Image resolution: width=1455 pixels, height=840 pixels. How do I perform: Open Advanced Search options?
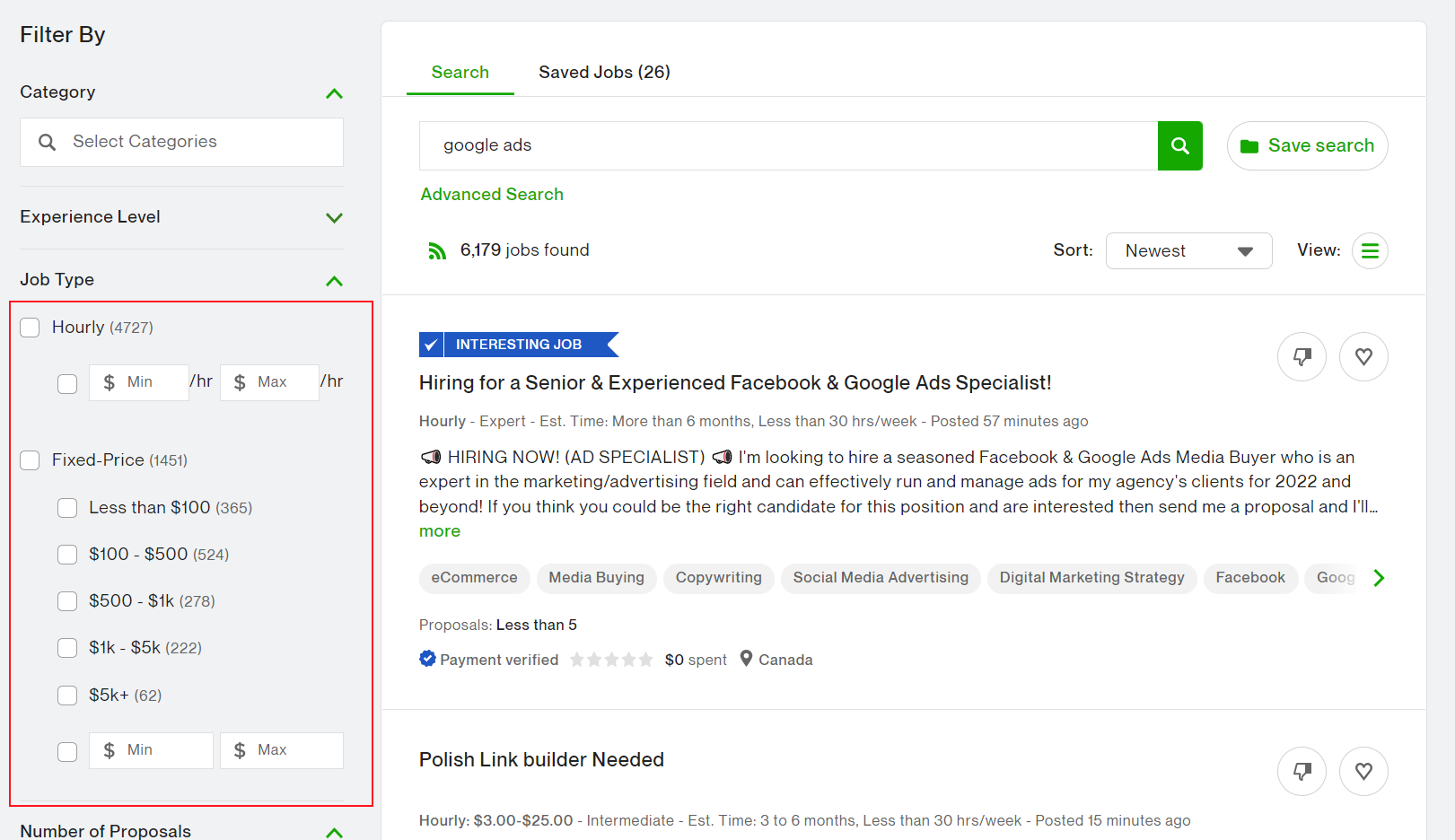pos(491,194)
